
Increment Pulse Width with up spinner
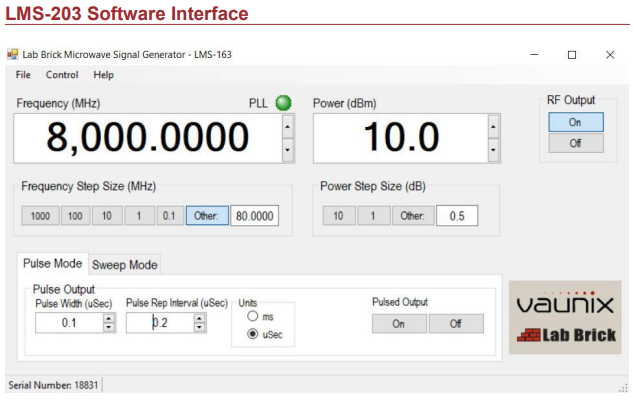tap(109, 318)
